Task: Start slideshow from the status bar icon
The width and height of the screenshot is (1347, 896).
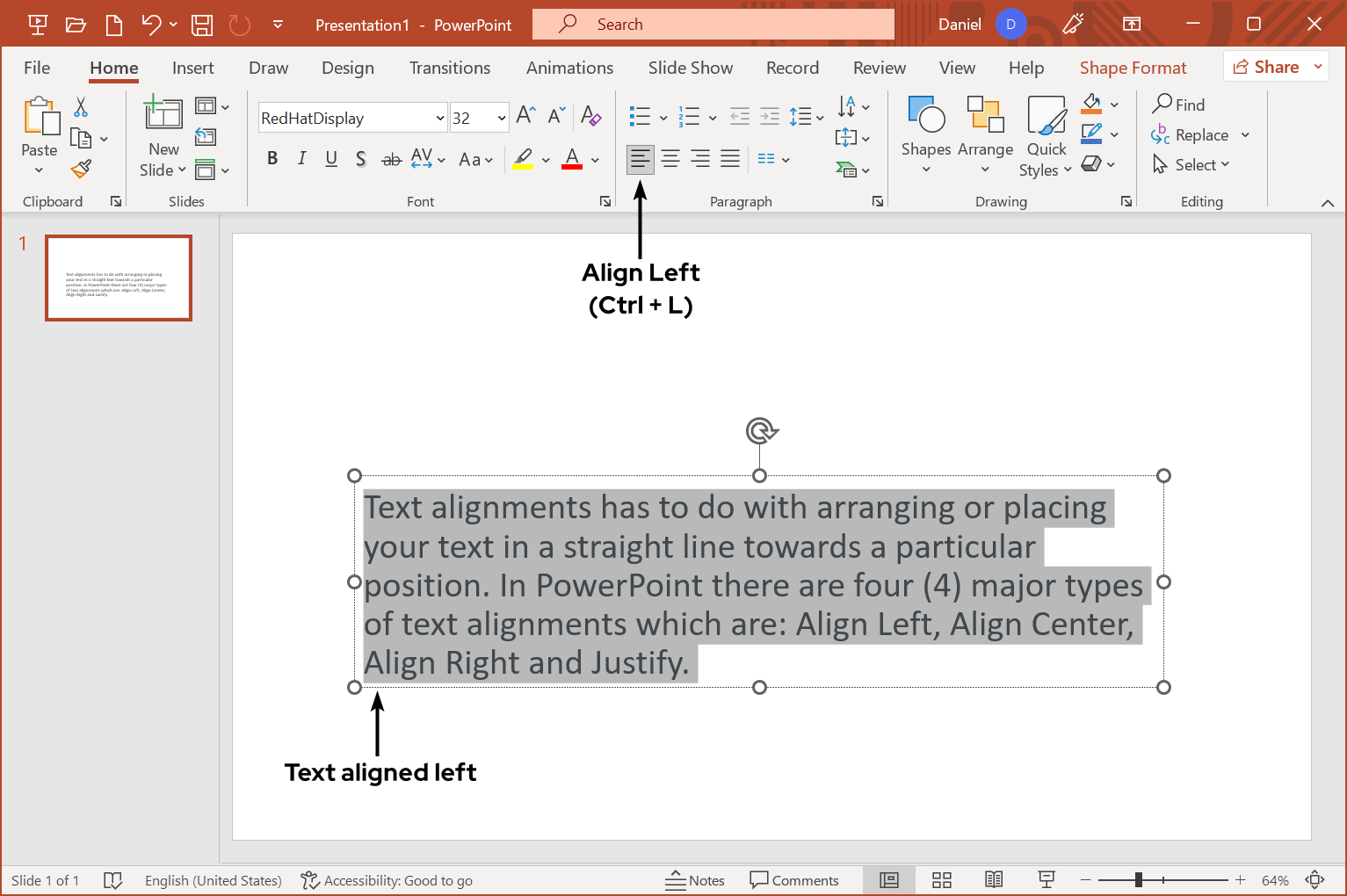Action: pos(1046,880)
